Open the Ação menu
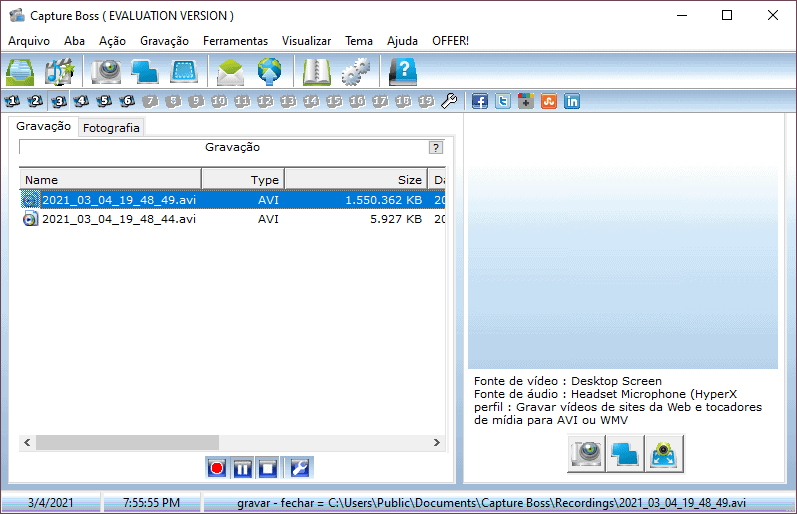The height and width of the screenshot is (514, 797). point(112,41)
